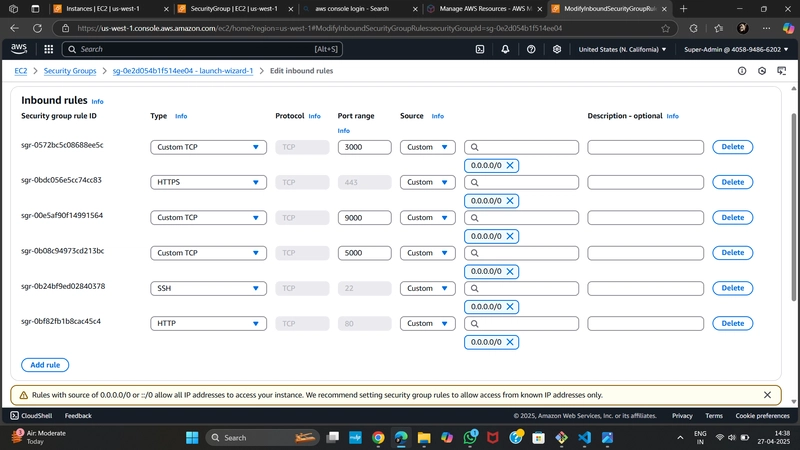Image resolution: width=800 pixels, height=450 pixels.
Task: Click EC2 breadcrumb link
Action: (21, 71)
